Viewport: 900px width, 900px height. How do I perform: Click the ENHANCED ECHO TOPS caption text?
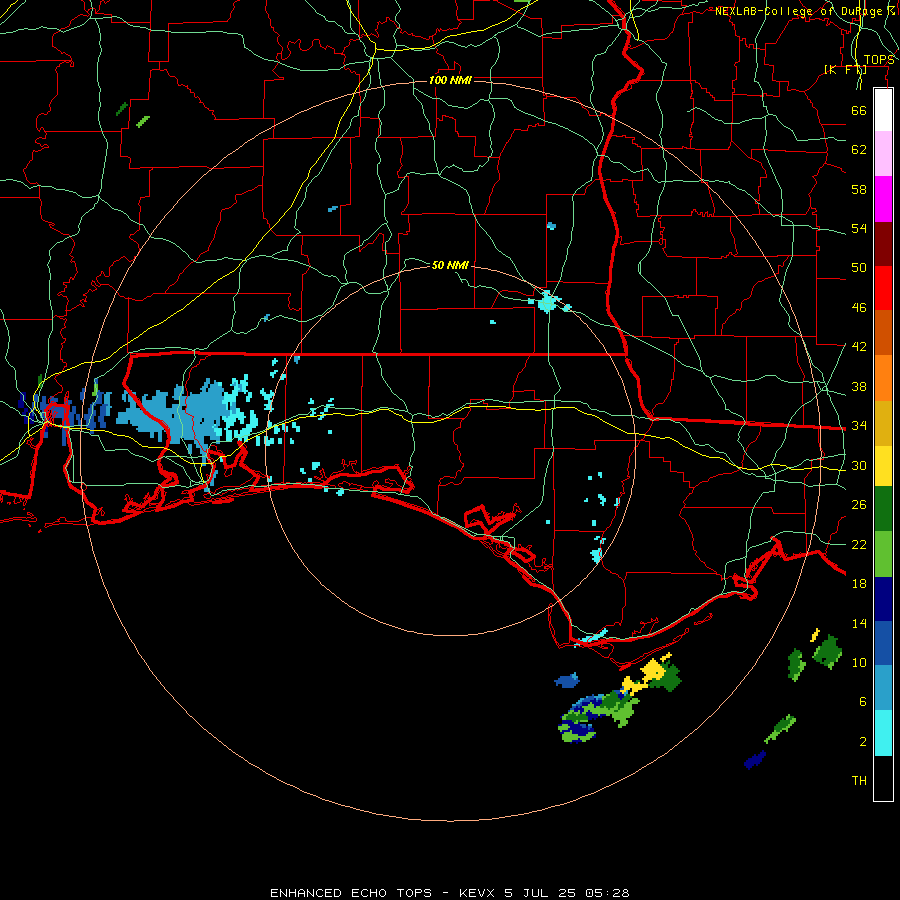click(351, 893)
